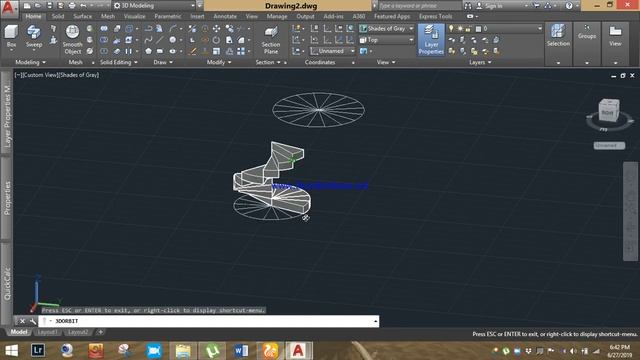
Task: Open the Box tool dropdown arrow
Action: [x=11, y=51]
